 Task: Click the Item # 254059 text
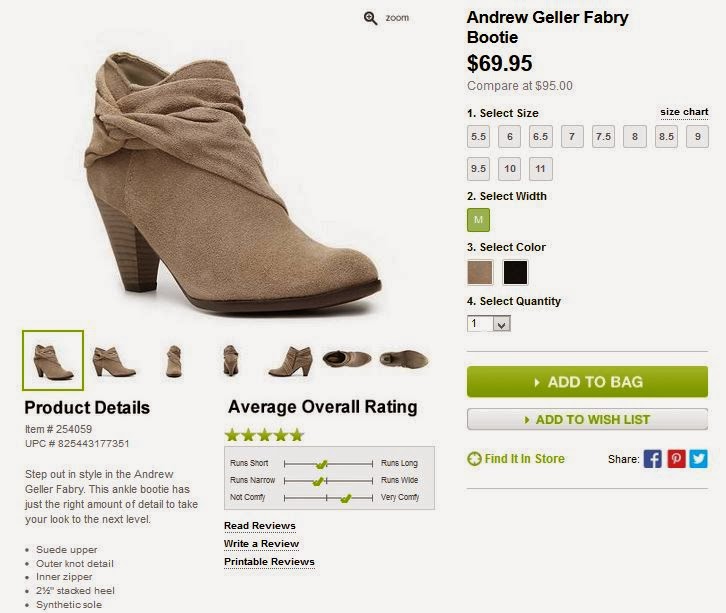tap(58, 429)
